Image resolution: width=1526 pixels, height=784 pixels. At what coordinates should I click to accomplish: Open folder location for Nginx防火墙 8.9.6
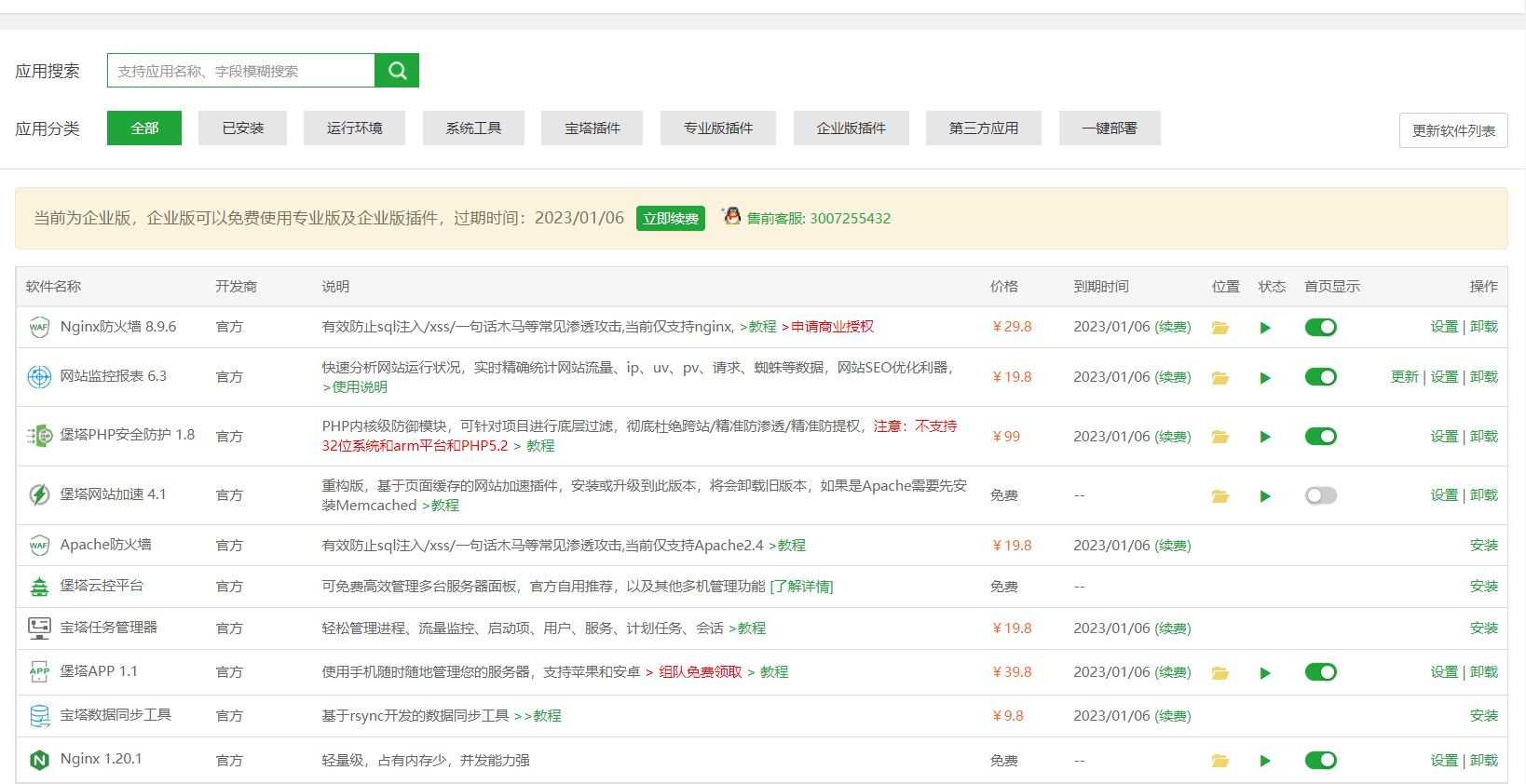click(1220, 328)
